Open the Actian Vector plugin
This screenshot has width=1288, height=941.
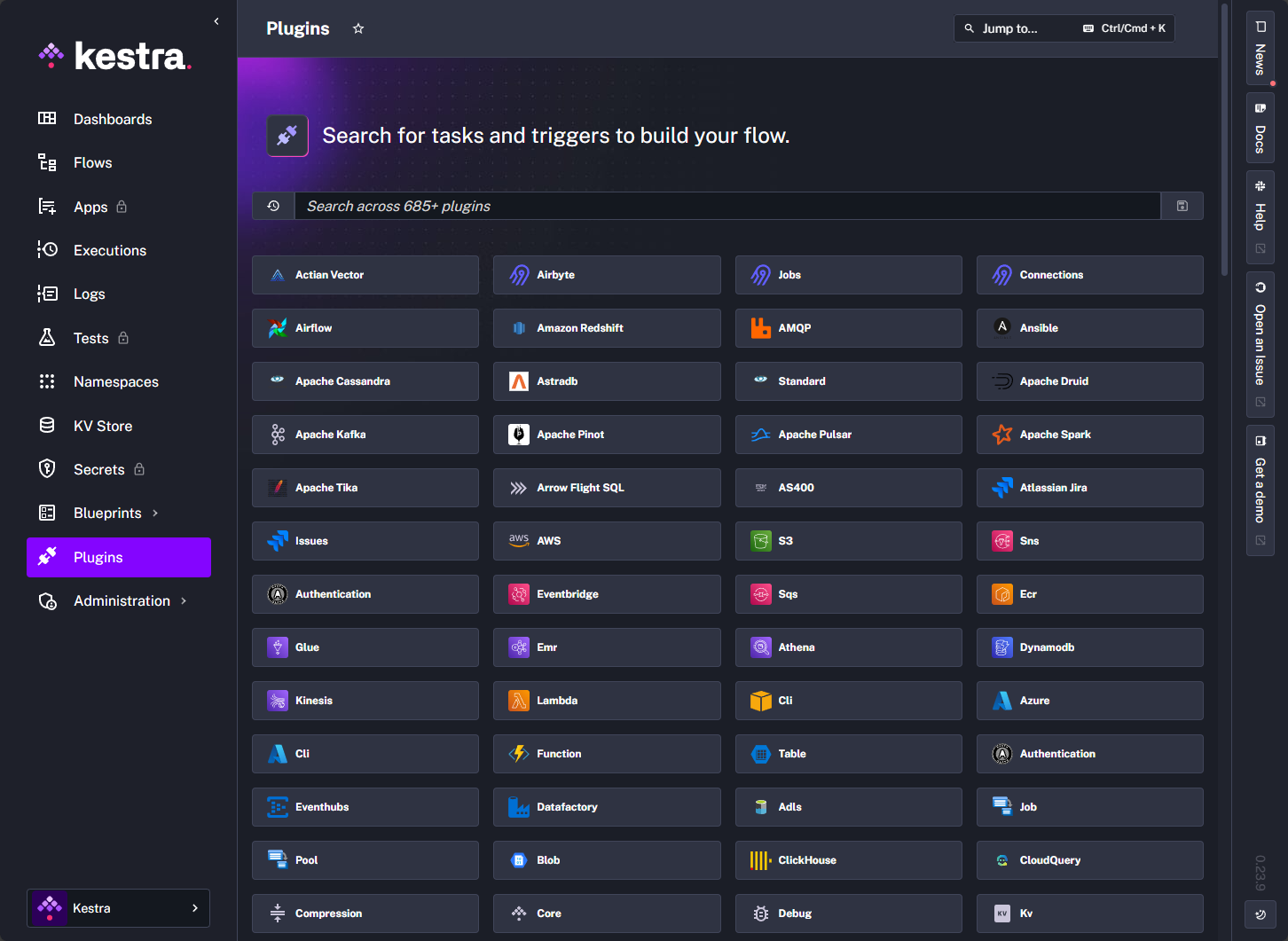click(365, 275)
